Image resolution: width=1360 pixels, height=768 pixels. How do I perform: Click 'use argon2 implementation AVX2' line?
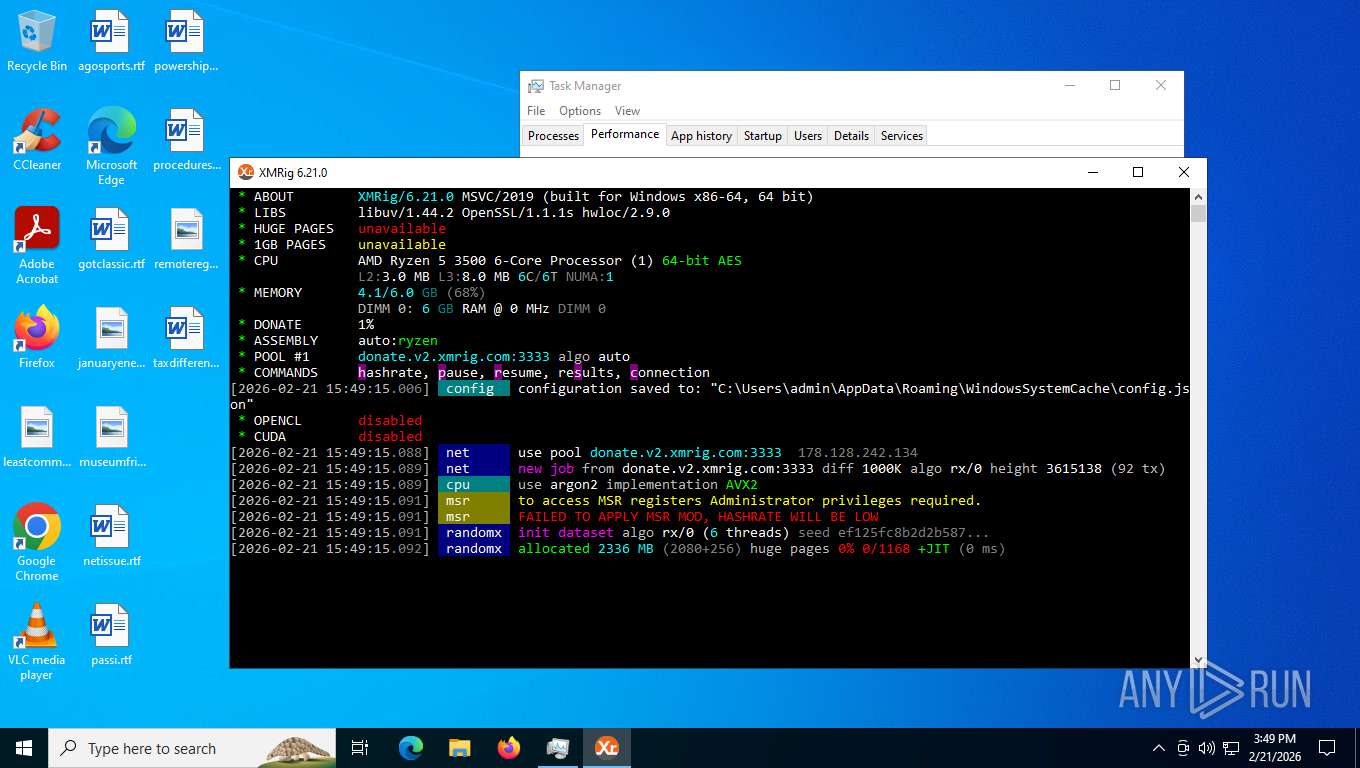(638, 484)
